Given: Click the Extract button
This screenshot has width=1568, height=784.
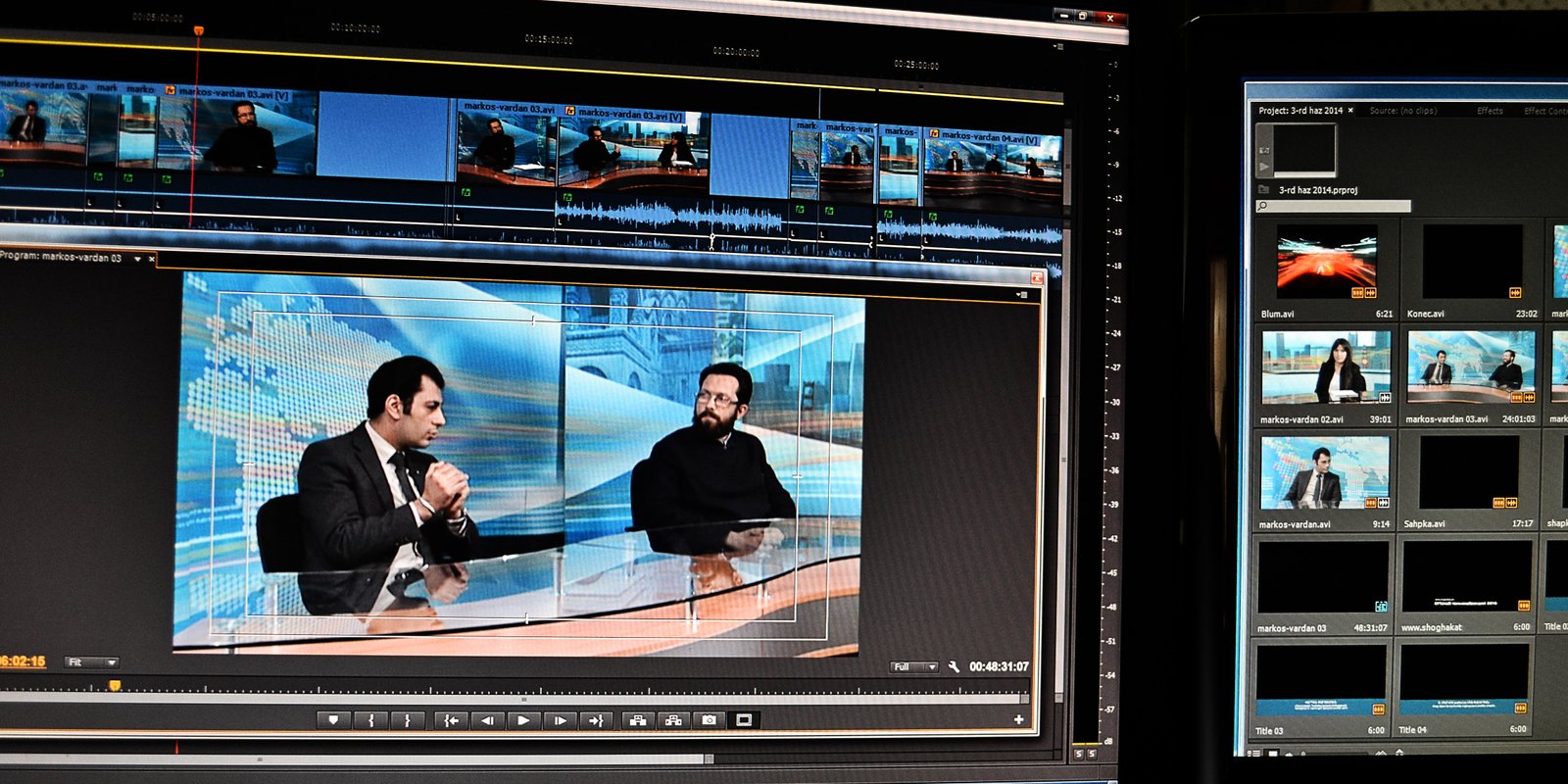Looking at the screenshot, I should coord(673,720).
